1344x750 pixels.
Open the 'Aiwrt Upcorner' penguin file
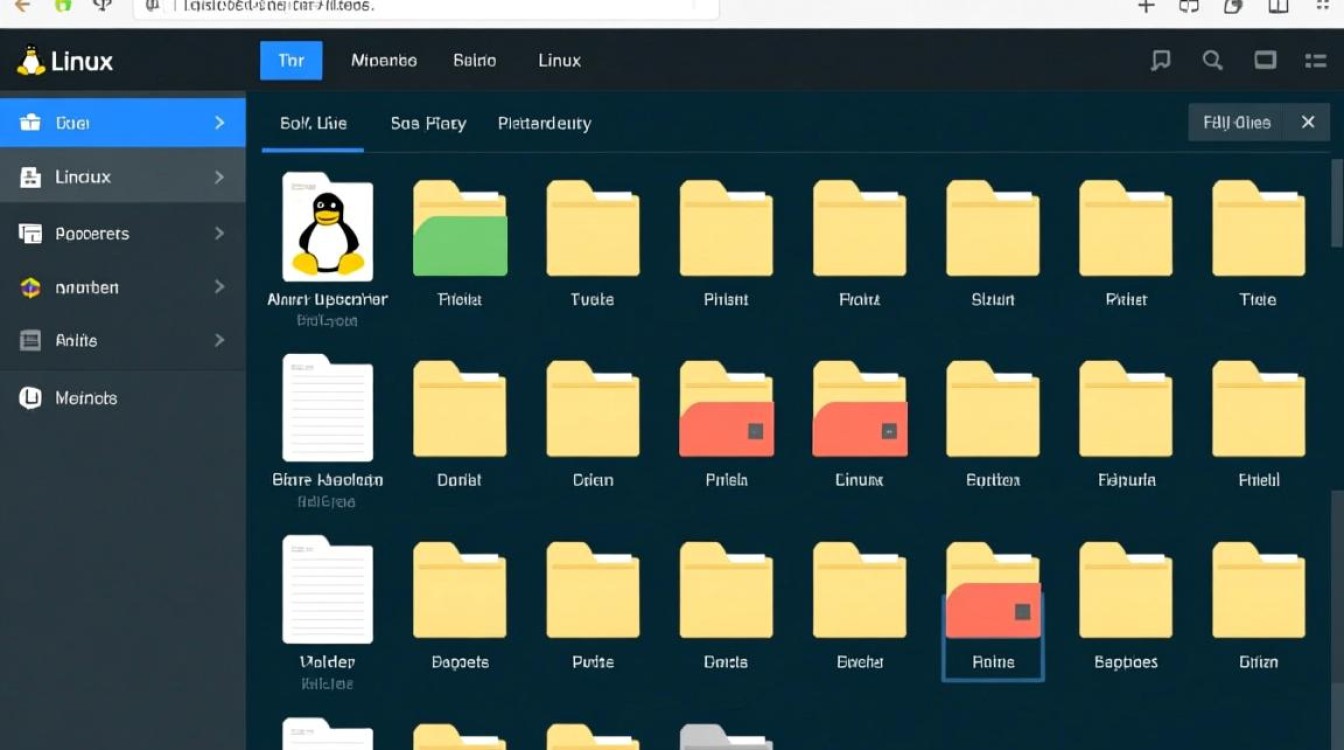[x=327, y=228]
